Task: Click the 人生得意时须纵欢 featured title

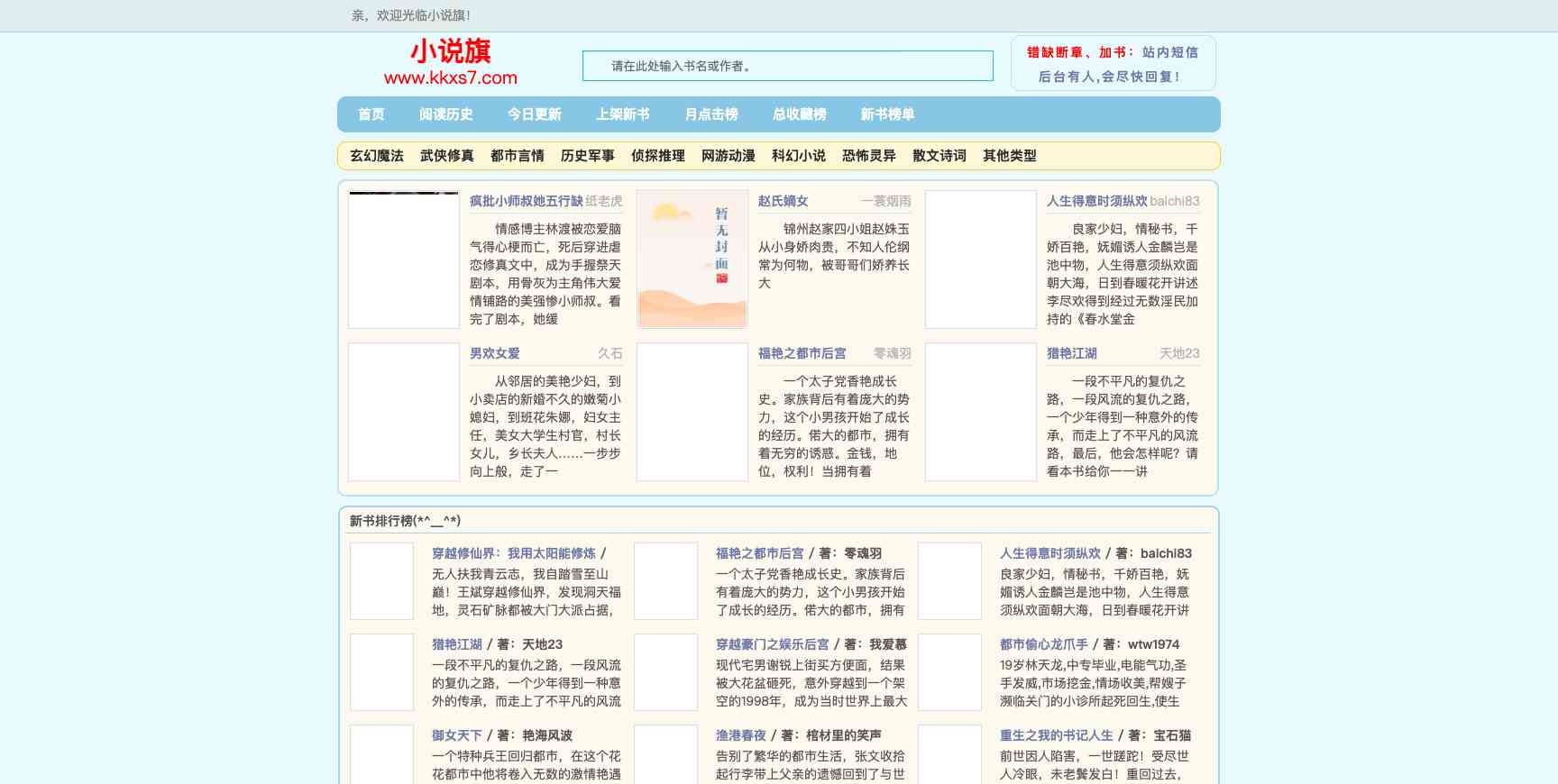Action: pyautogui.click(x=1096, y=201)
